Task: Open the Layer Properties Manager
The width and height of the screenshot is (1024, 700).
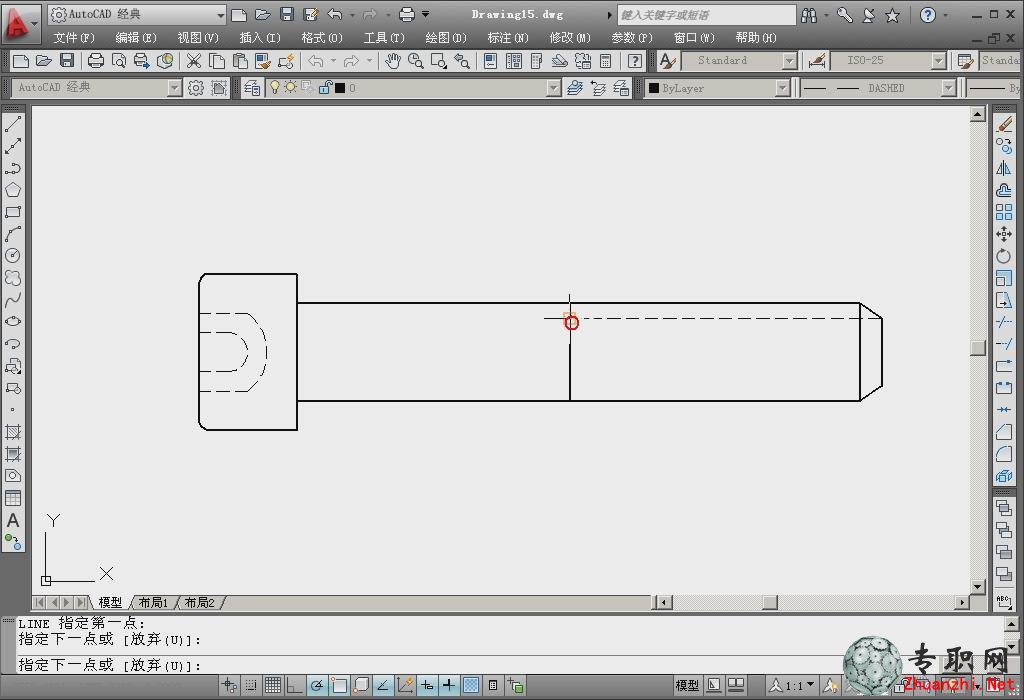Action: point(252,88)
